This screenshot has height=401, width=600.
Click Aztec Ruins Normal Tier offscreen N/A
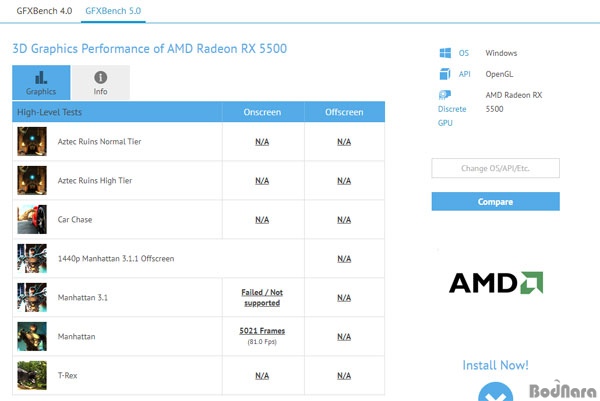click(x=344, y=142)
